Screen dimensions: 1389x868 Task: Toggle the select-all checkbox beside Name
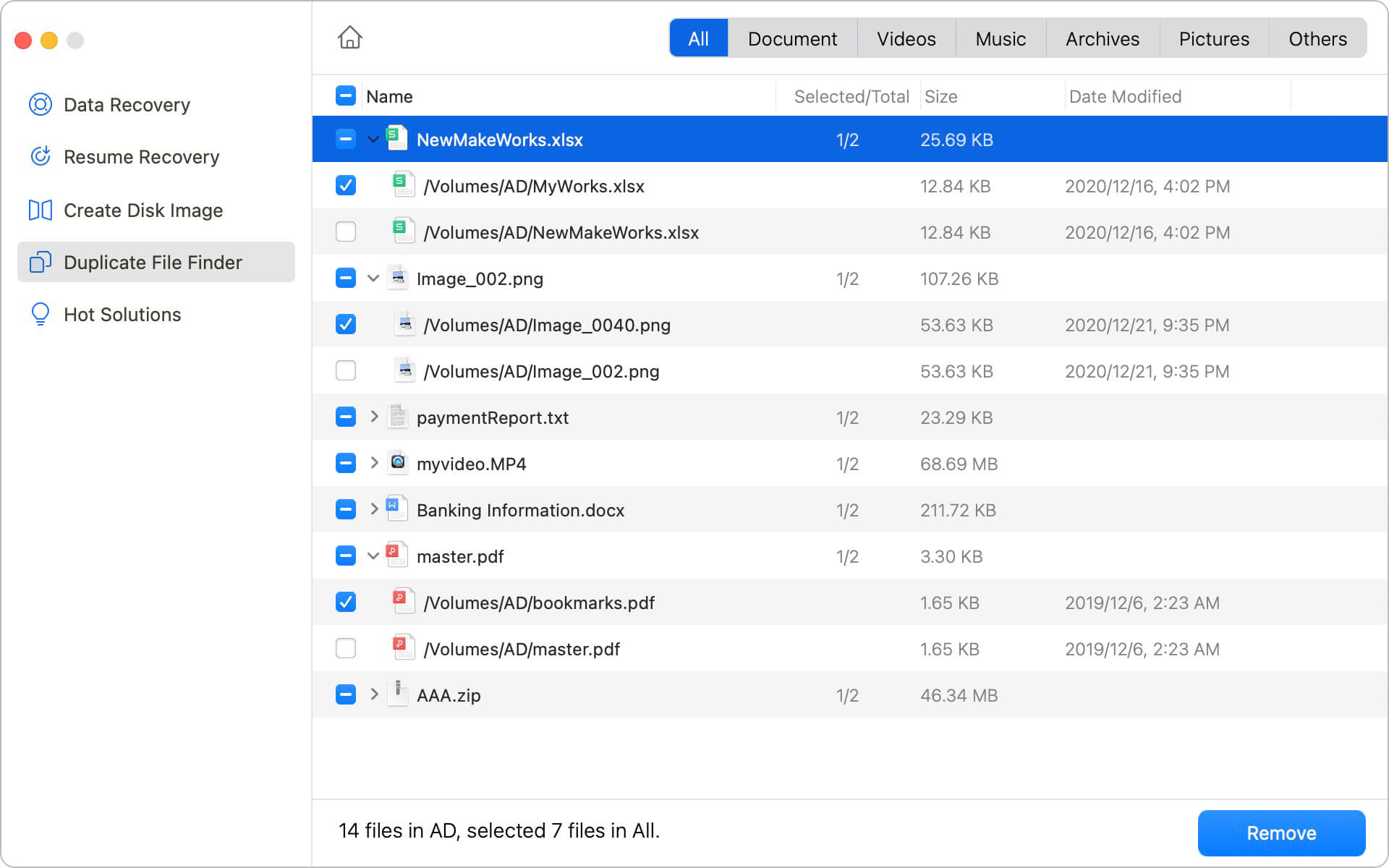(x=346, y=96)
